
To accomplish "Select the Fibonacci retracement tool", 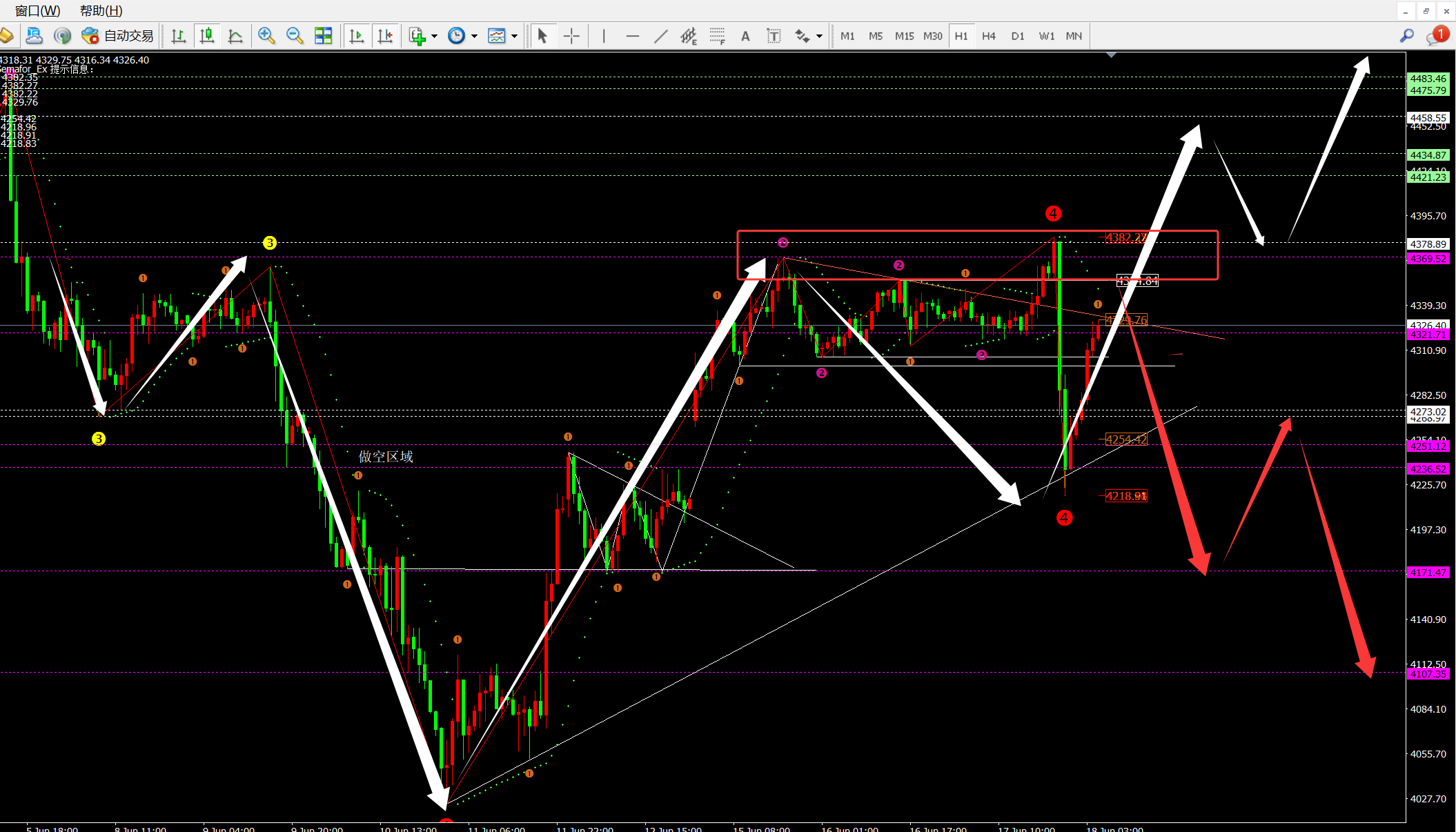I will (717, 36).
